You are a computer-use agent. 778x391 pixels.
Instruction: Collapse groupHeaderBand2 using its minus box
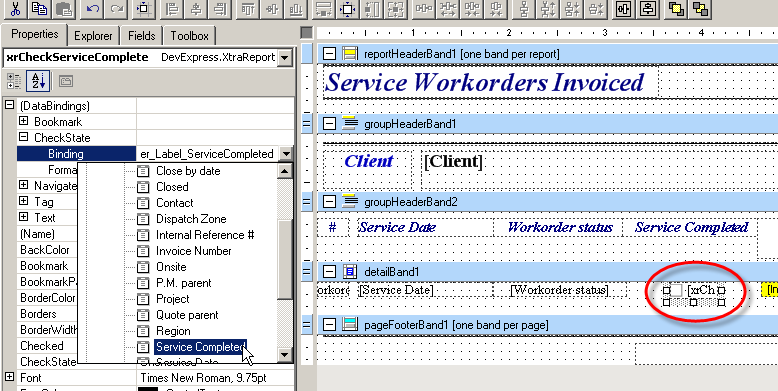click(x=329, y=201)
